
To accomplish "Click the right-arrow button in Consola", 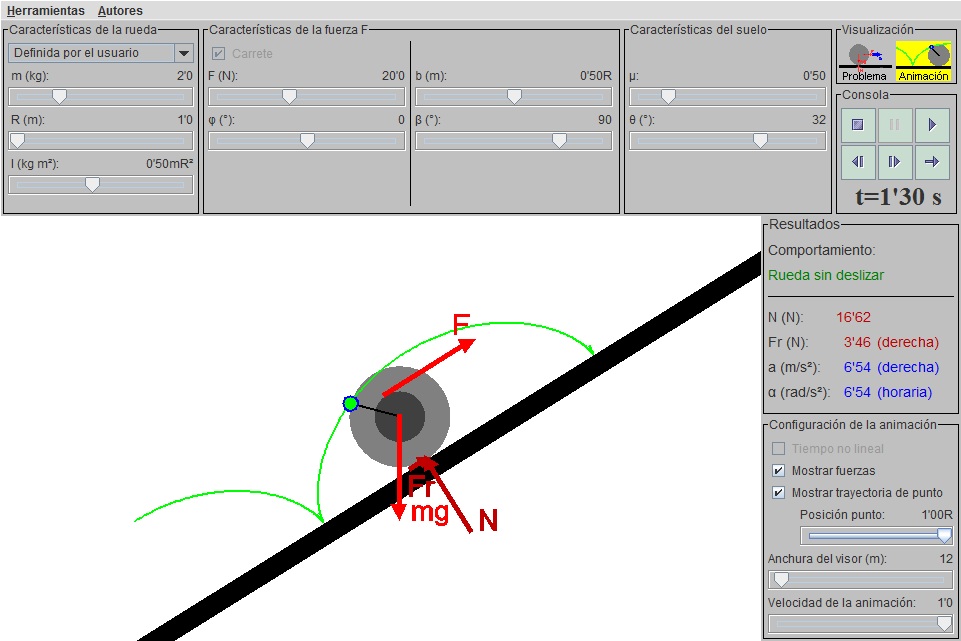I will click(932, 161).
